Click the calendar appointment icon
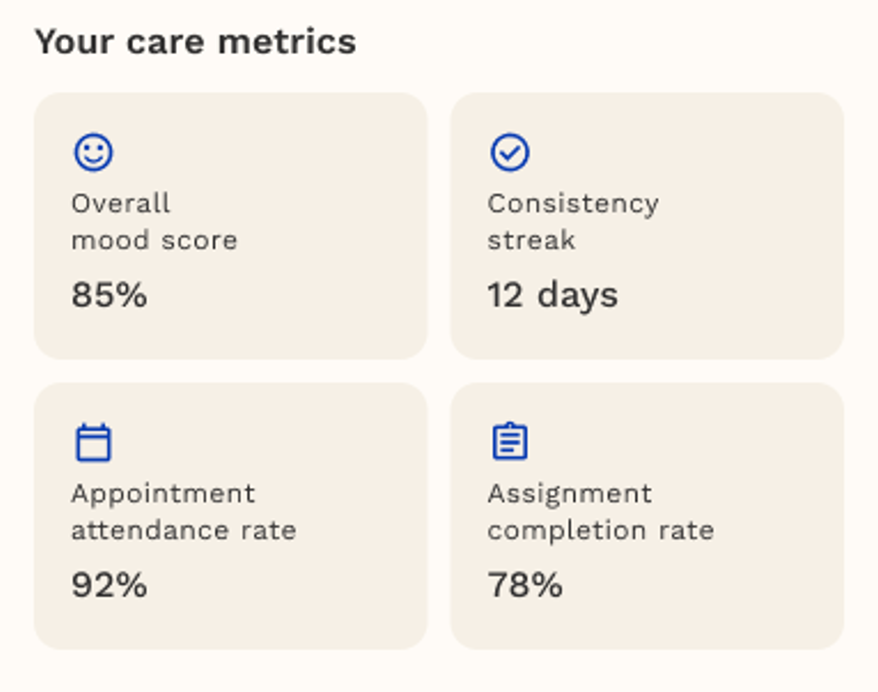Screen dimensions: 878x692 pos(93,442)
